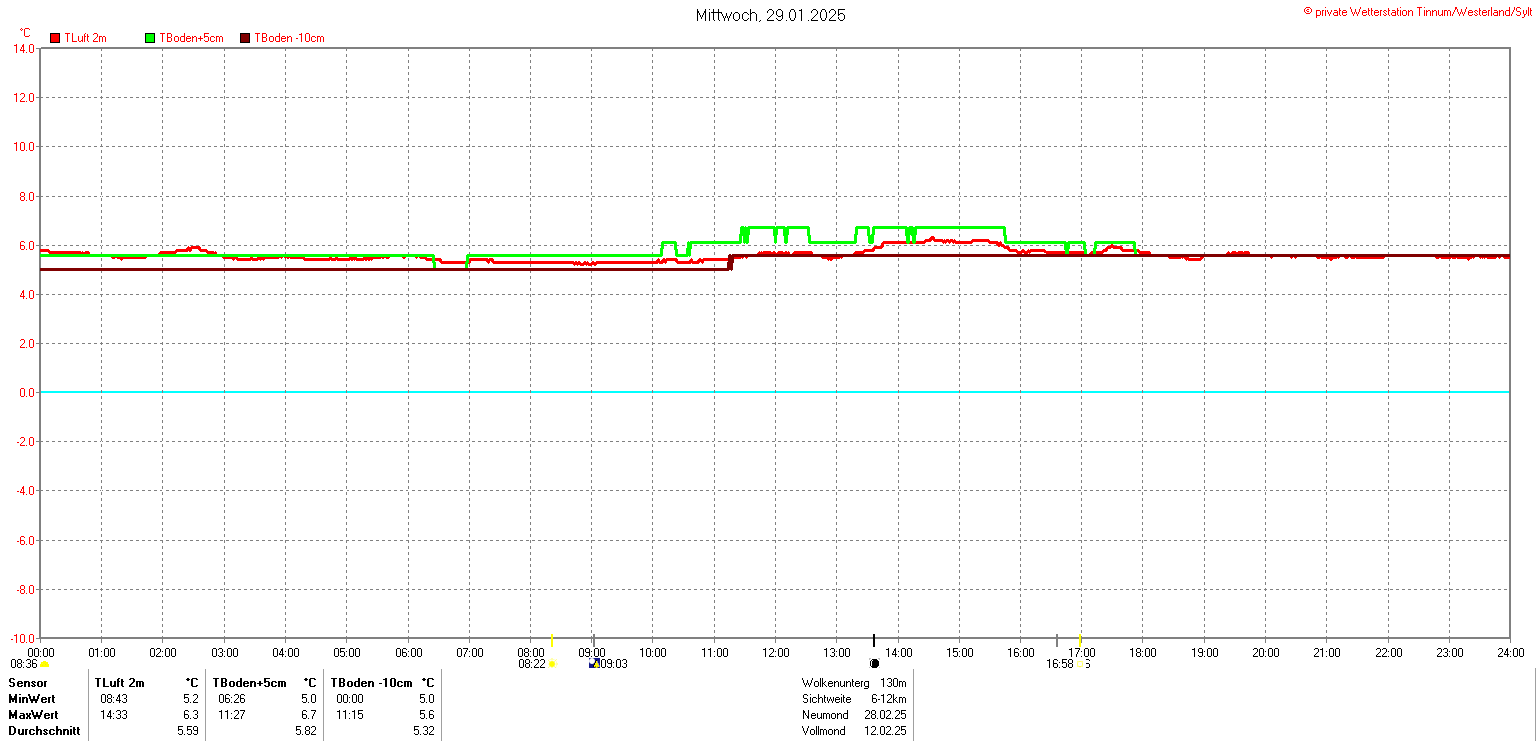Click the TLuft 2m MaxWert value 6.3

(x=190, y=715)
